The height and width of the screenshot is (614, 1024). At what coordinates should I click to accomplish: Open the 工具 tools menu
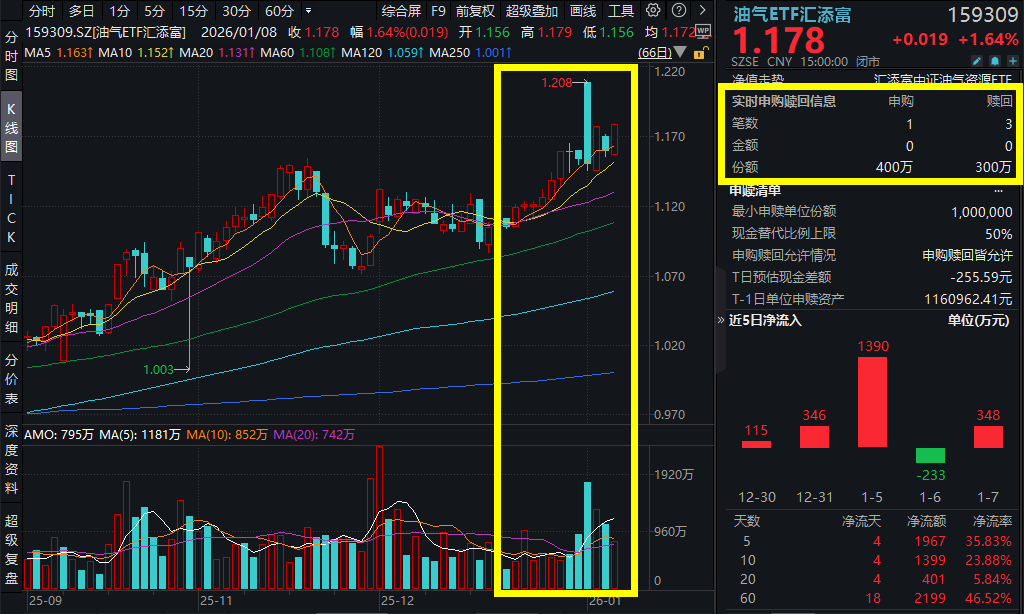point(621,11)
